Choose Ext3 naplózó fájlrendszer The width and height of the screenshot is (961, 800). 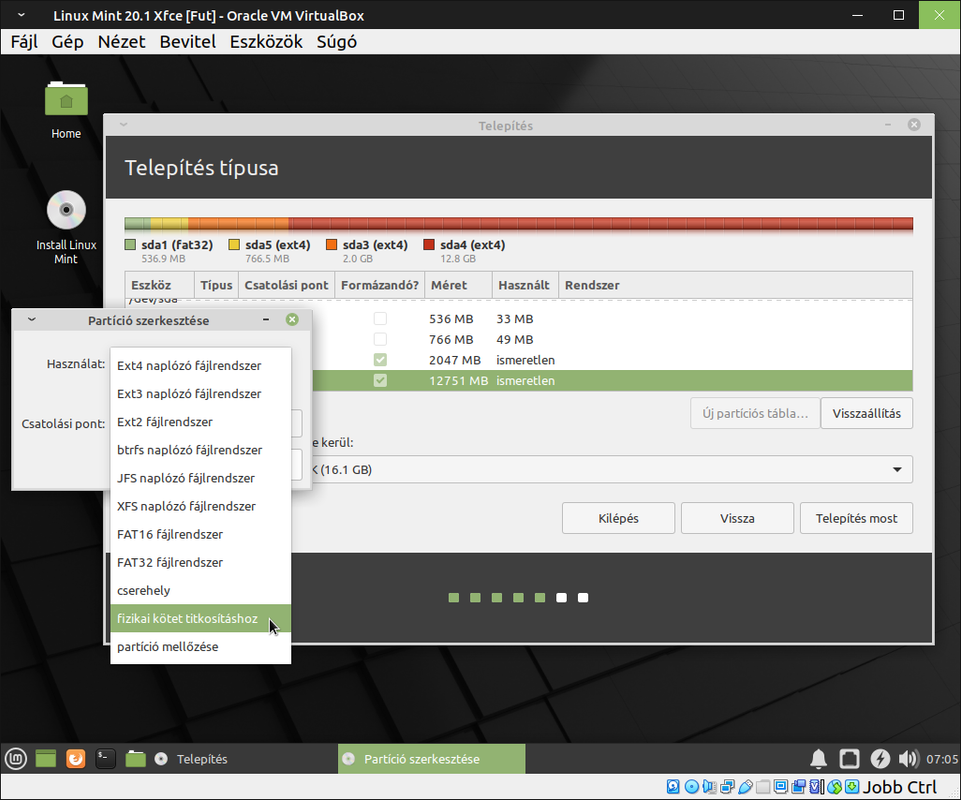(200, 394)
